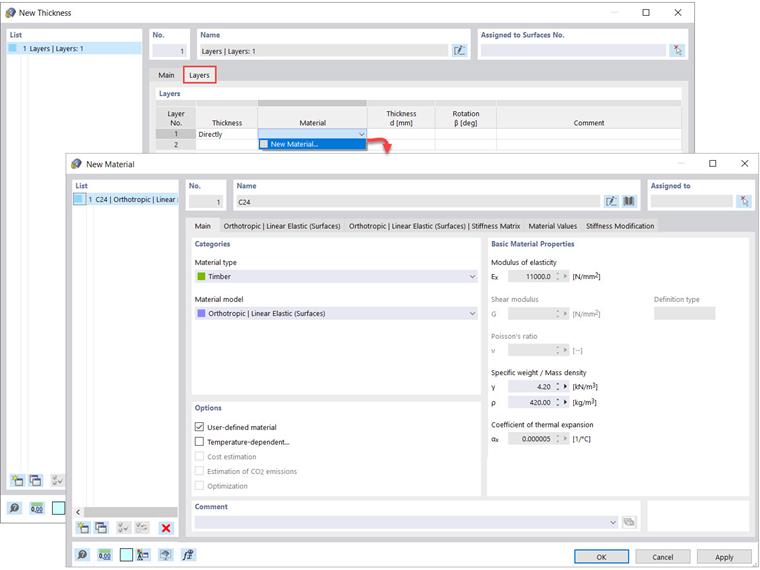The height and width of the screenshot is (570, 760).
Task: Open Material cell dropdown arrow in layer 1
Action: click(361, 134)
